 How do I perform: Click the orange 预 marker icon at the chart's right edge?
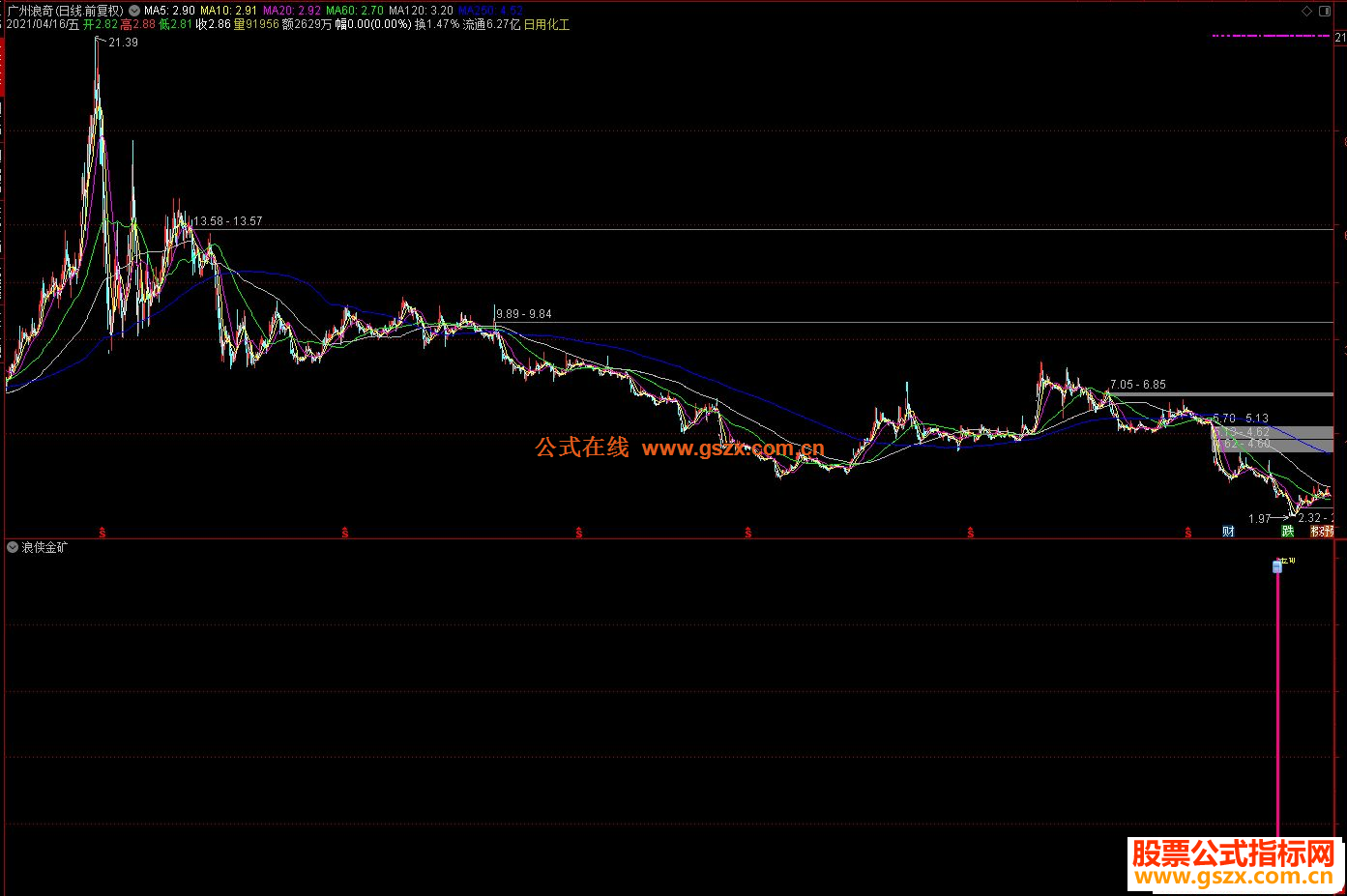click(x=1330, y=532)
